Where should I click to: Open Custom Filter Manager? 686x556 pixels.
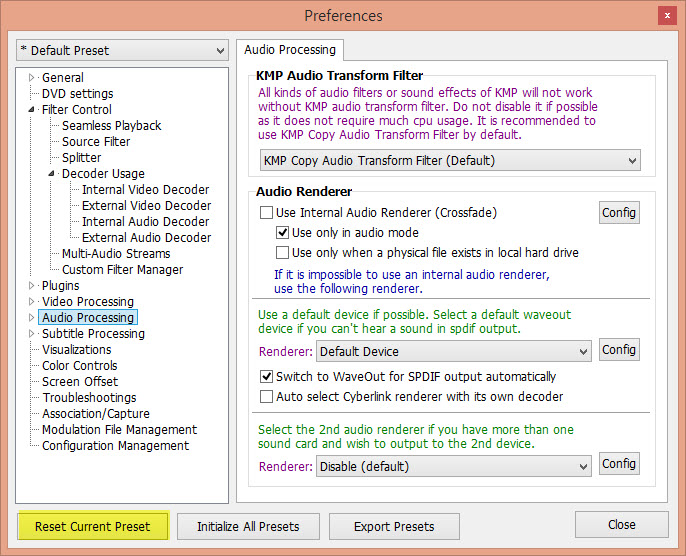click(122, 269)
